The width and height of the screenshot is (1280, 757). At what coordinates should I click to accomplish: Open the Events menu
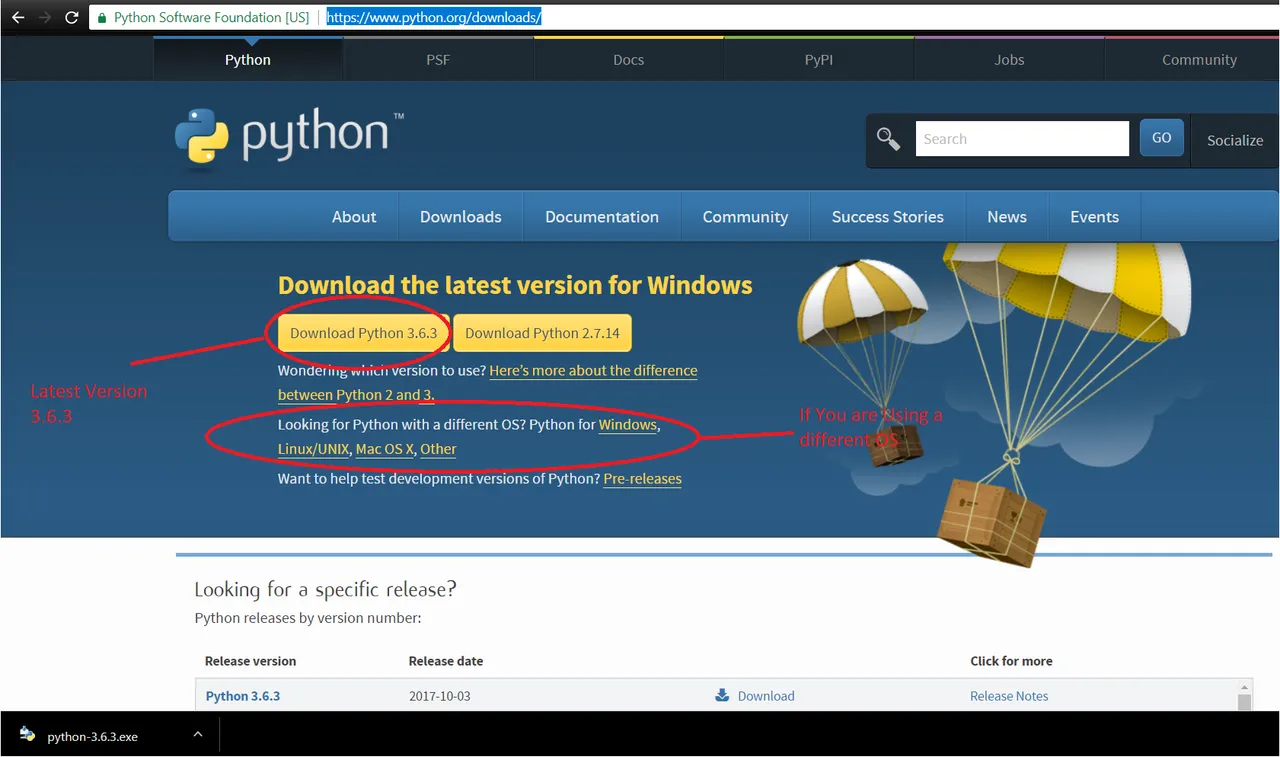(x=1094, y=217)
